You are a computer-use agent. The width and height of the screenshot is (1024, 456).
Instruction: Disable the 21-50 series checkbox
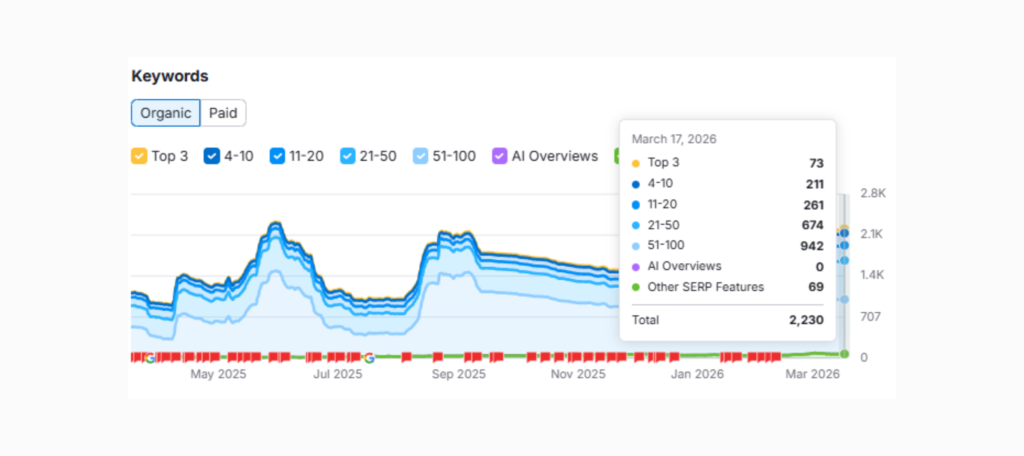click(x=347, y=156)
